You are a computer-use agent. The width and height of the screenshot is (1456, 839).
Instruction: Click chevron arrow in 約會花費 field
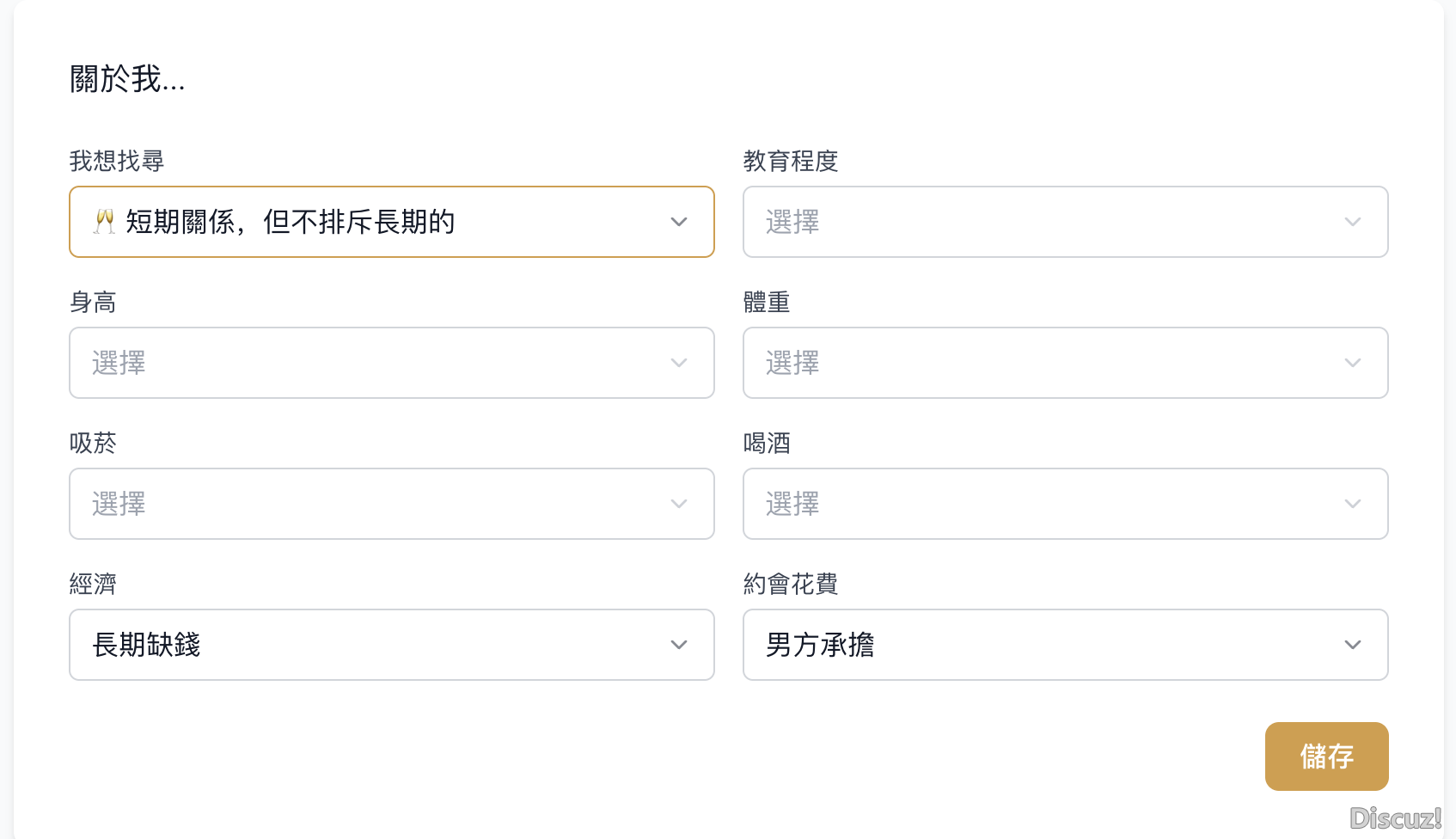tap(1353, 645)
